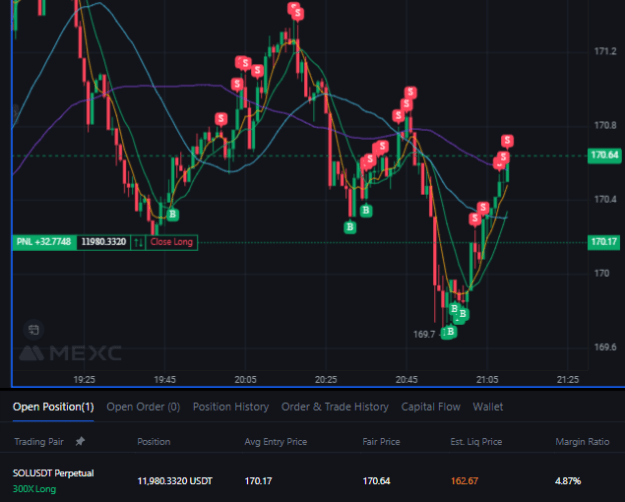Click the S sell marker at the 20:15 peak
This screenshot has width=625, height=502.
297,14
